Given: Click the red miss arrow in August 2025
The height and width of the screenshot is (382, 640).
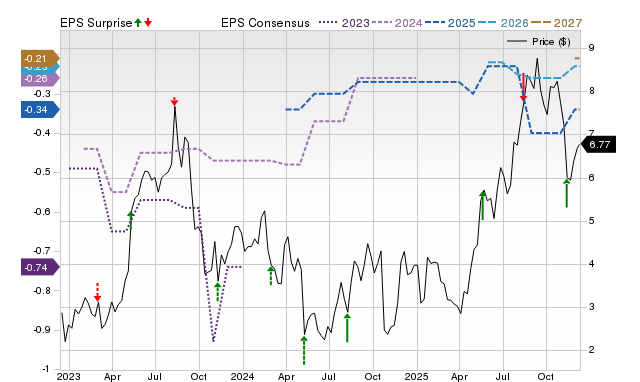Looking at the screenshot, I should 523,87.
